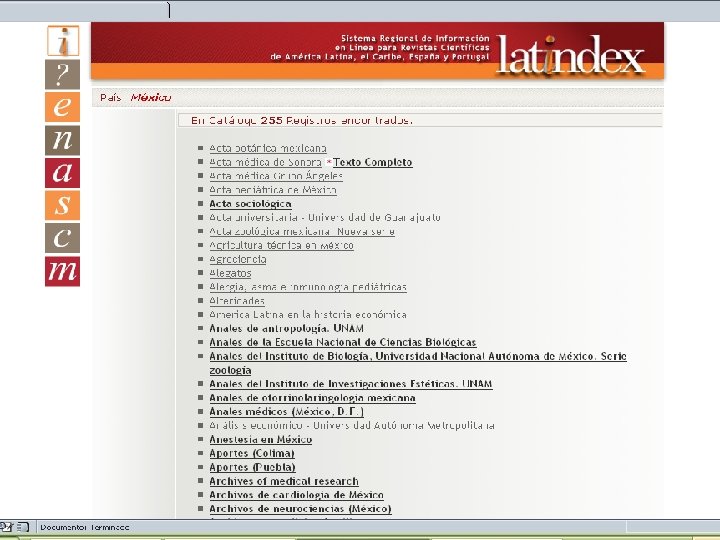Click the 'Documento: Terminado' status text

click(x=85, y=527)
